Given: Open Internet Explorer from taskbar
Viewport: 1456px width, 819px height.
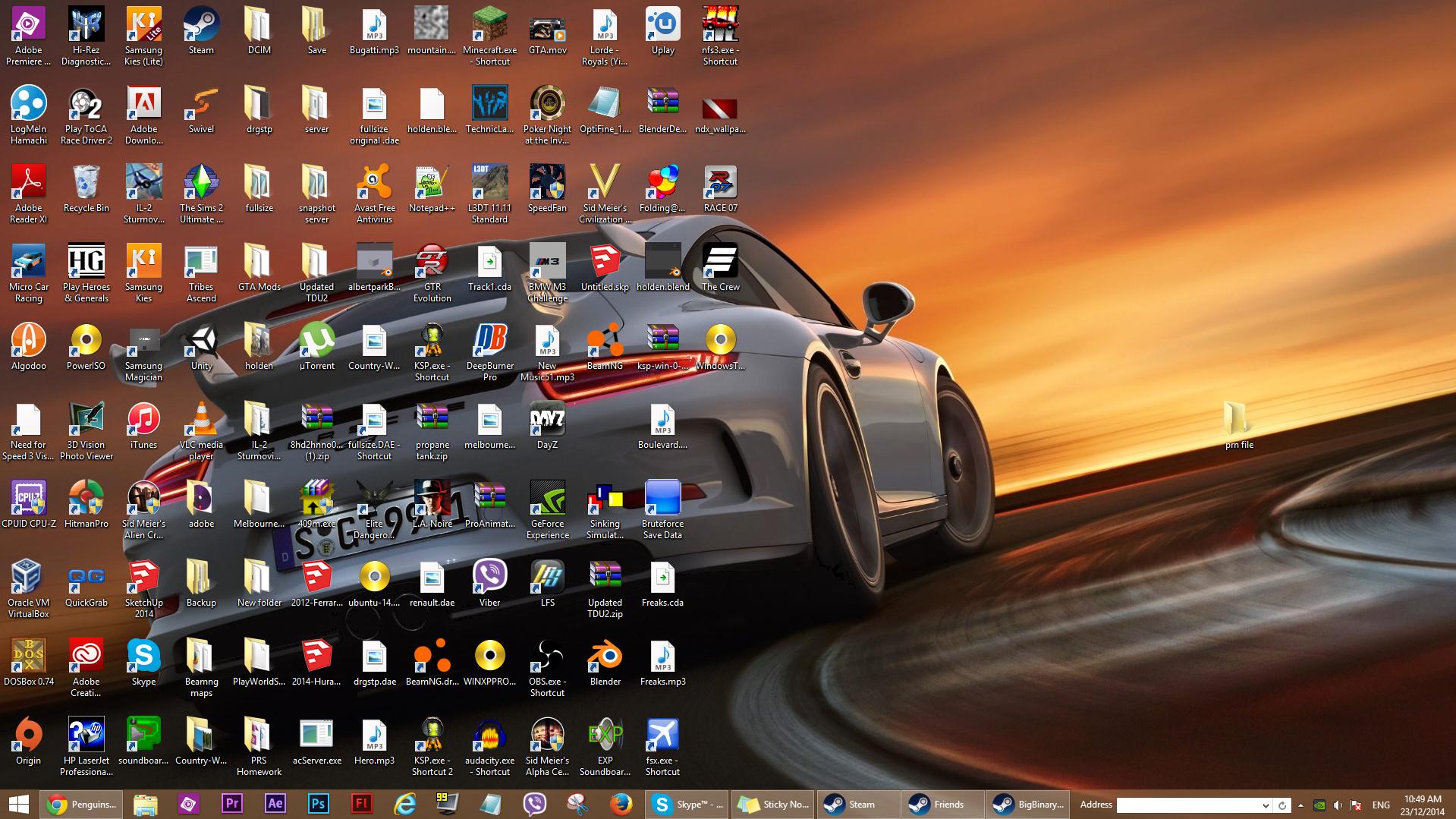Looking at the screenshot, I should pyautogui.click(x=404, y=804).
